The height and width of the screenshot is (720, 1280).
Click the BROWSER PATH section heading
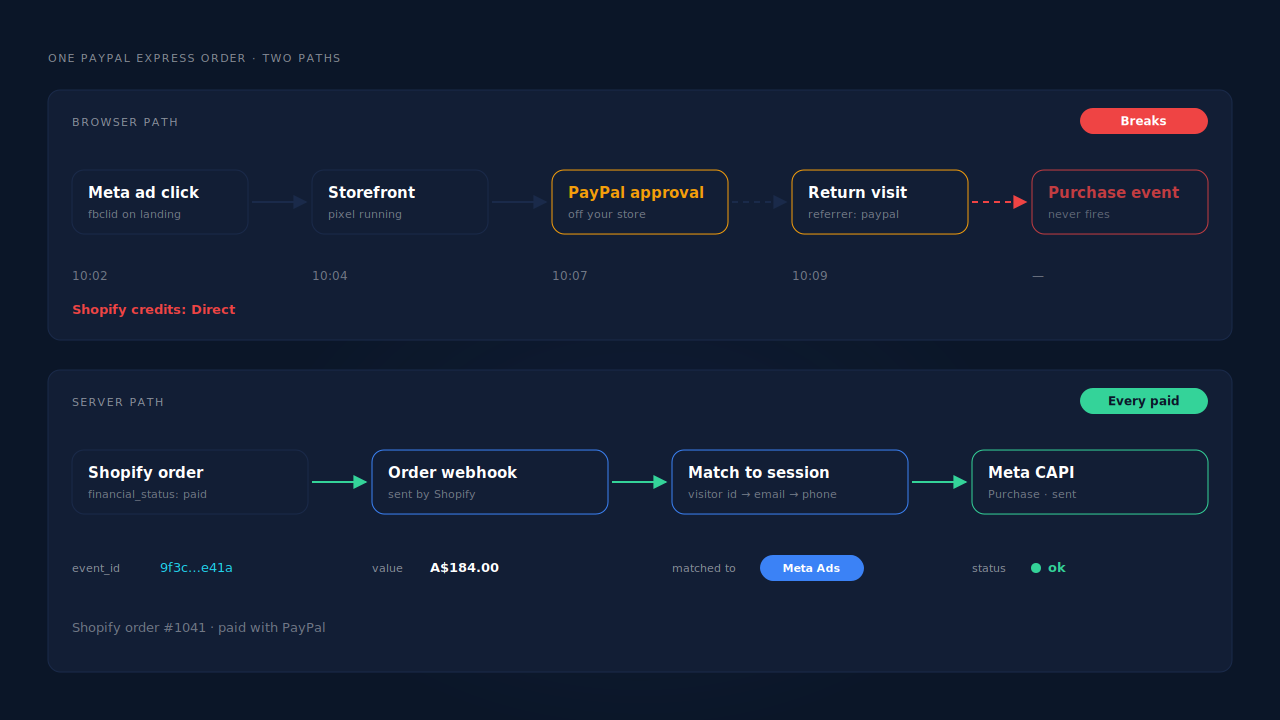click(125, 122)
